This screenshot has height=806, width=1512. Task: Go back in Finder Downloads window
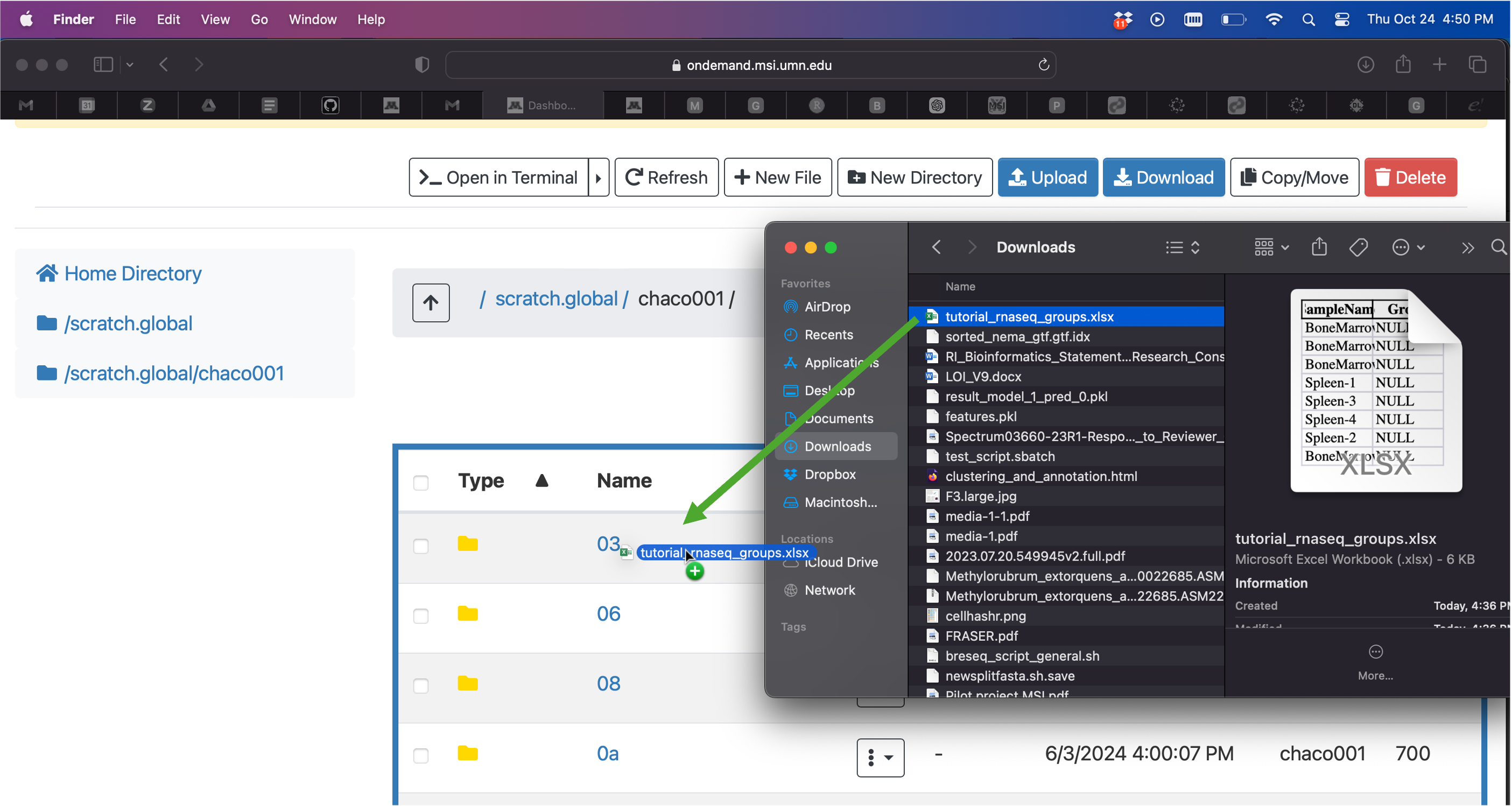coord(936,248)
